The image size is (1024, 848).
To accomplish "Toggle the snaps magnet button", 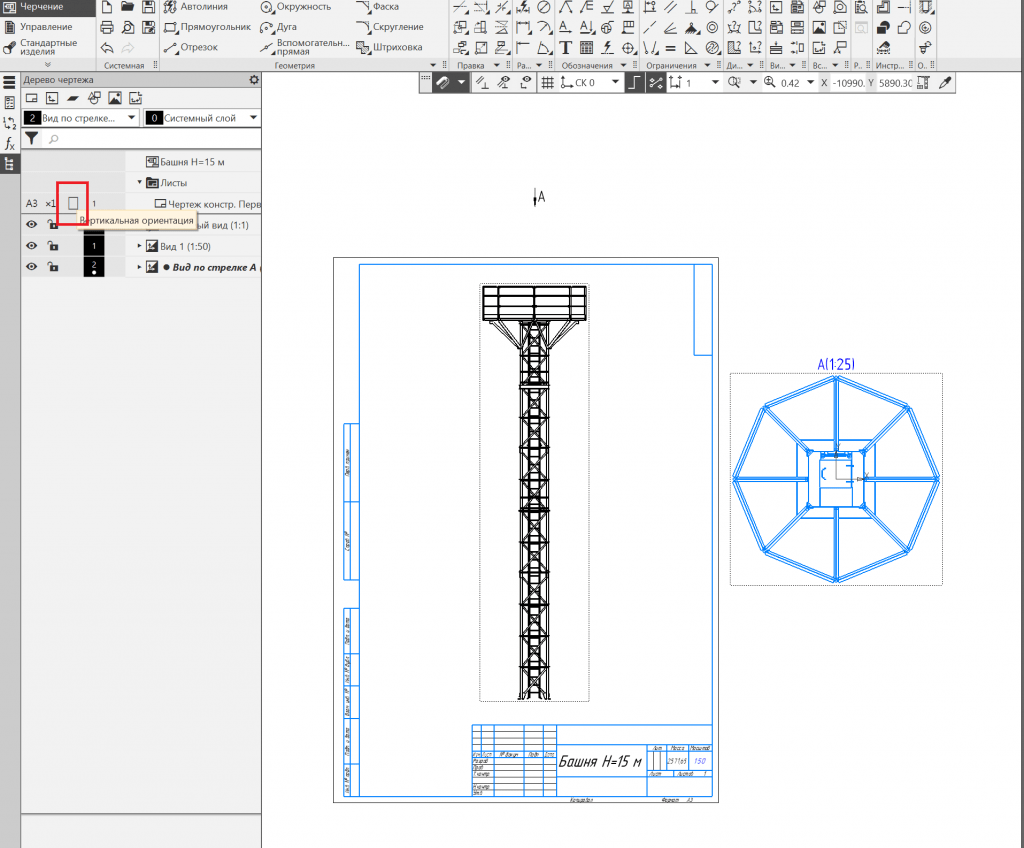I will 443,83.
